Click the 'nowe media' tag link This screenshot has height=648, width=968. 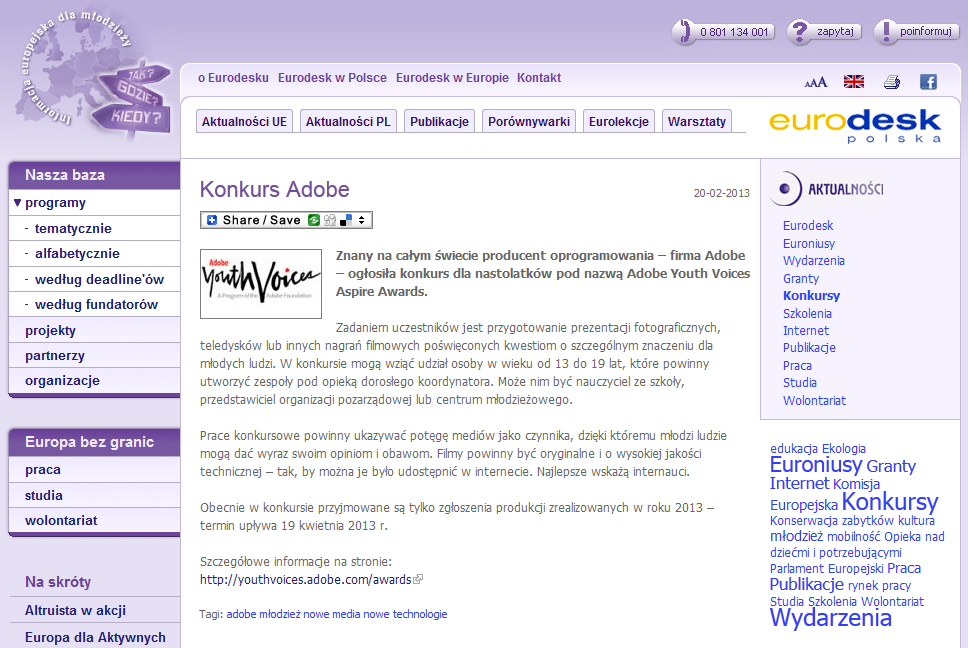click(x=332, y=614)
